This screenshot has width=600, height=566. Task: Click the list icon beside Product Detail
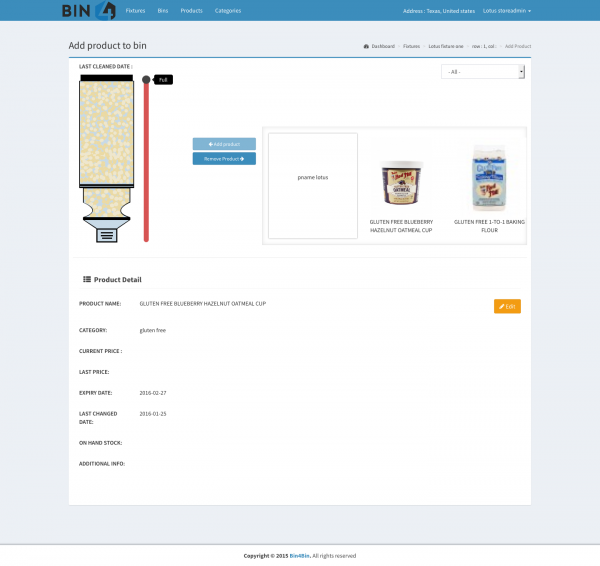coord(87,280)
